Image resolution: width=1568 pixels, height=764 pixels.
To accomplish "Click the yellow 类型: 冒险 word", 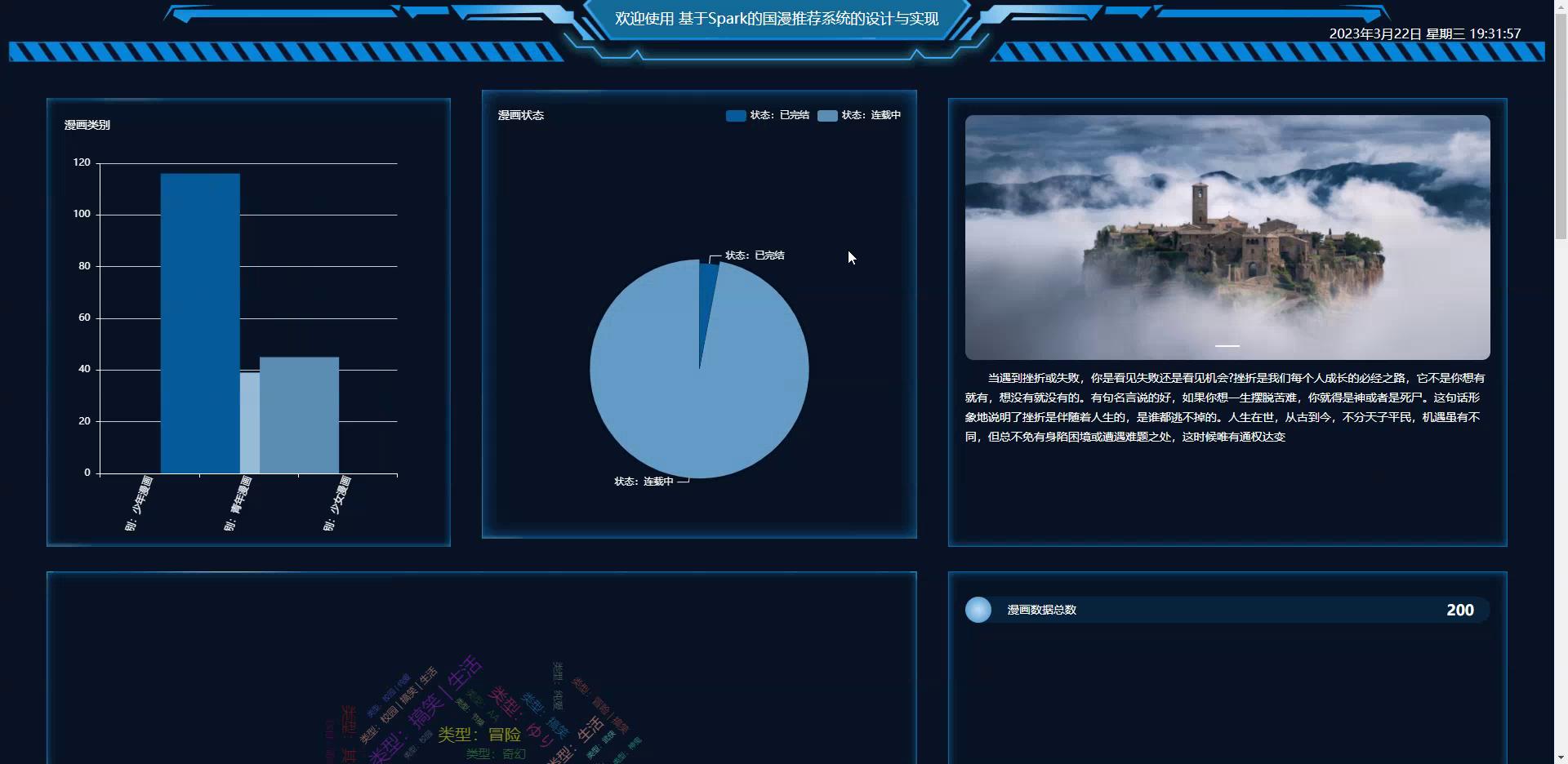I will click(x=479, y=735).
